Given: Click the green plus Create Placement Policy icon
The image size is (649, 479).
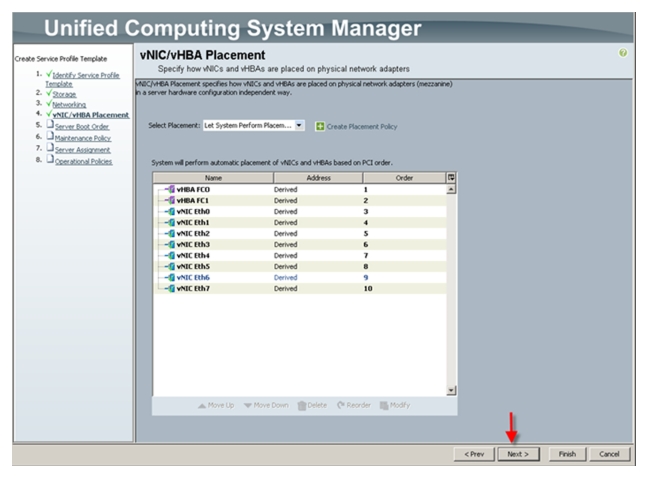Looking at the screenshot, I should pyautogui.click(x=320, y=126).
